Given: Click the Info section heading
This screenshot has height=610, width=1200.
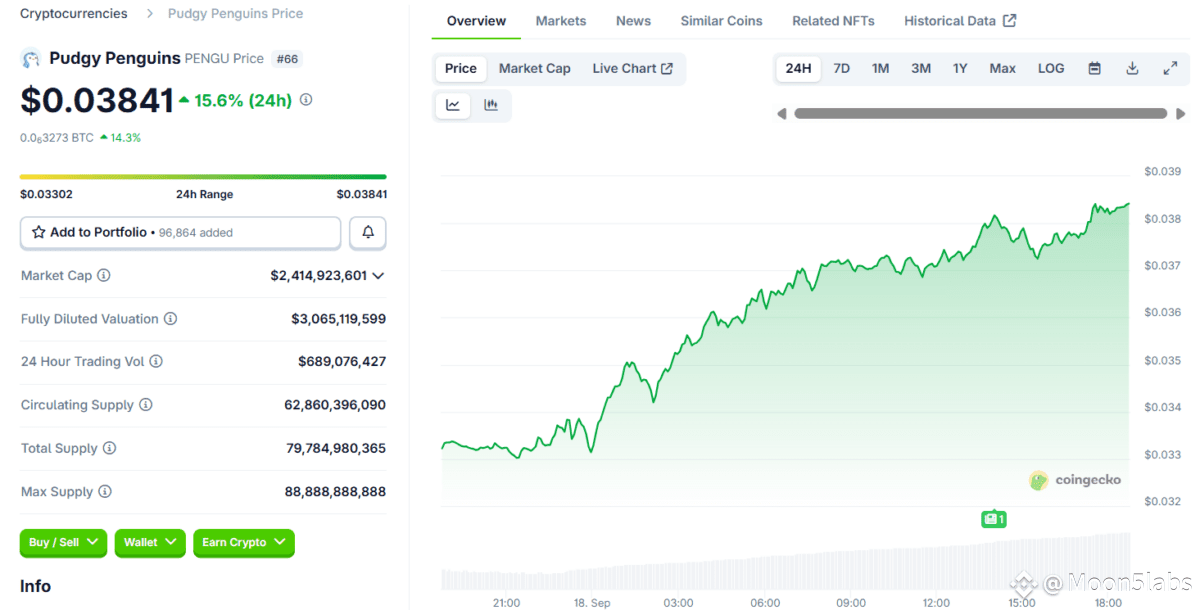Looking at the screenshot, I should [36, 587].
